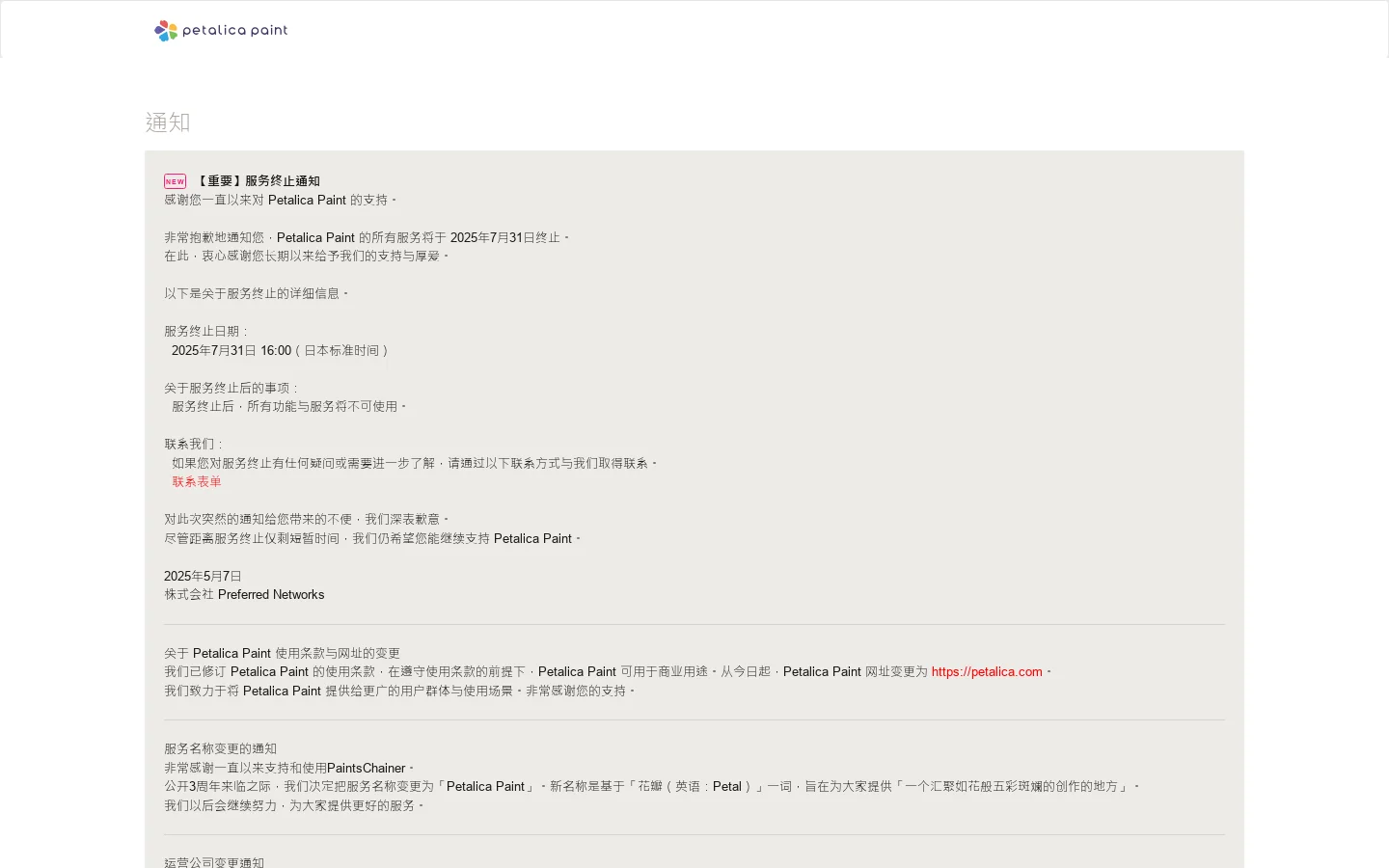Viewport: 1389px width, 868px height.
Task: Click the 尽管距离服务终止仅剩短暂时间 line
Action: coord(372,539)
